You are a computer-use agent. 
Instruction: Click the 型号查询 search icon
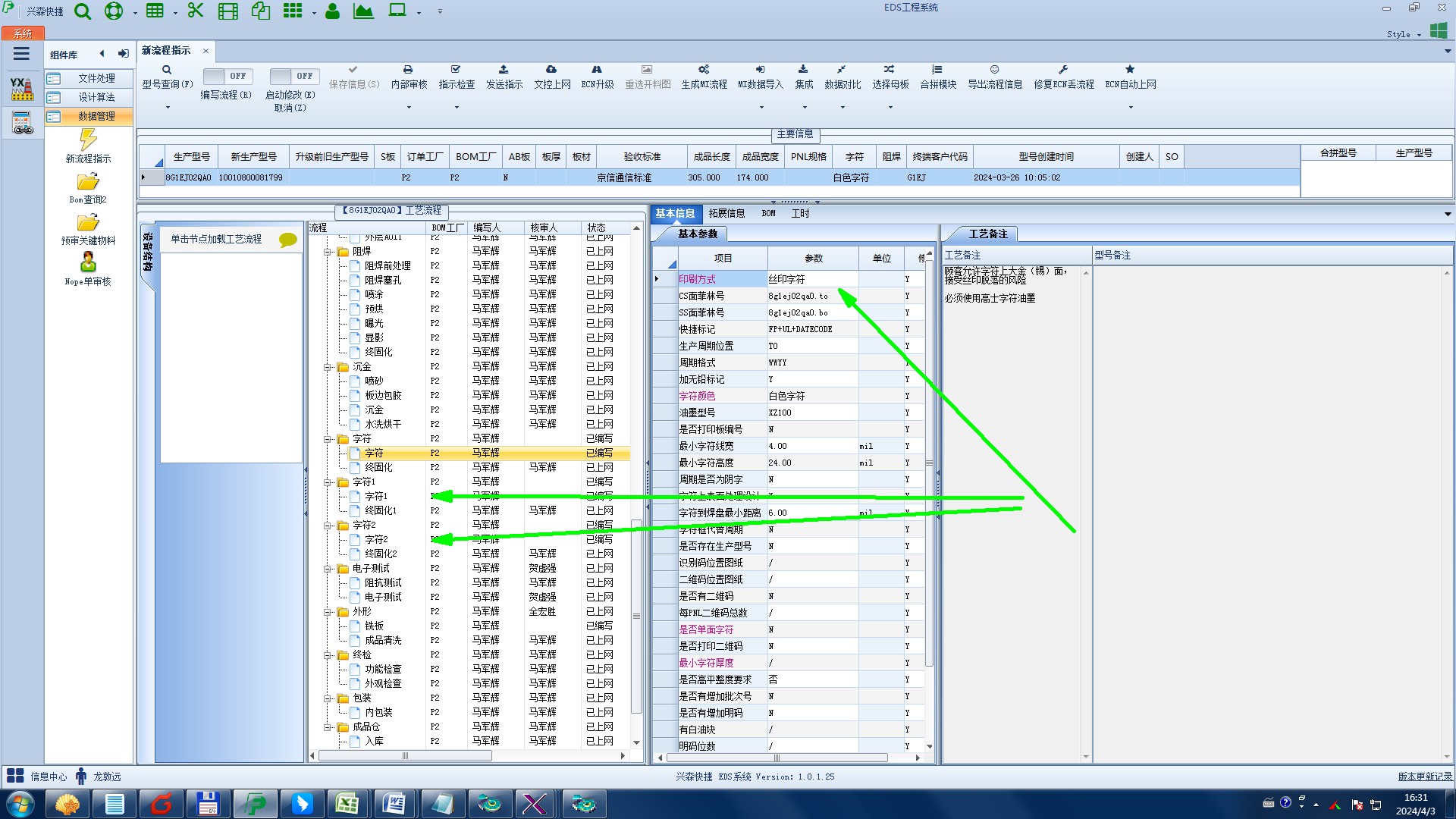pos(167,70)
